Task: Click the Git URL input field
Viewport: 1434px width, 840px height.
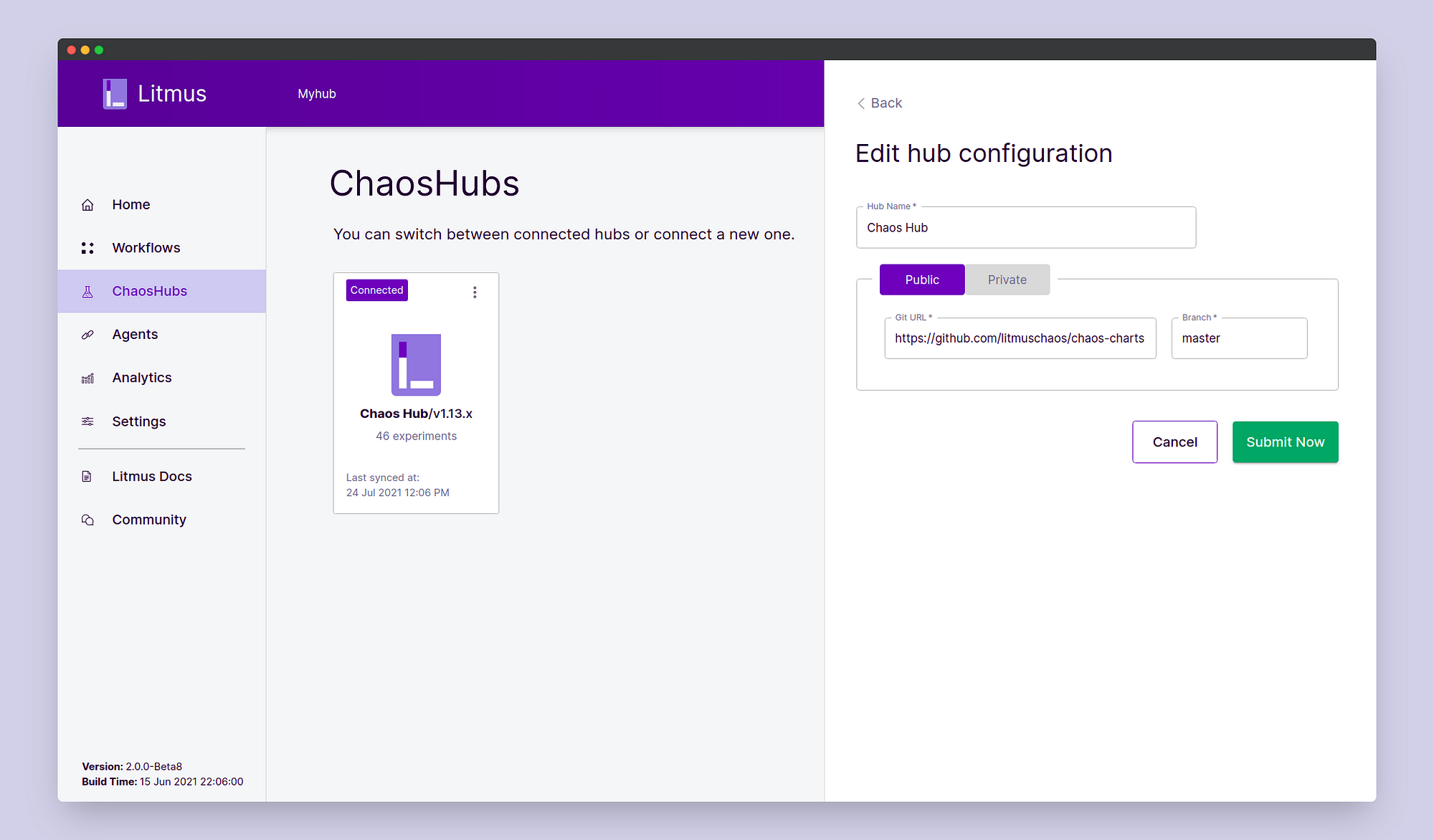Action: pos(1020,338)
